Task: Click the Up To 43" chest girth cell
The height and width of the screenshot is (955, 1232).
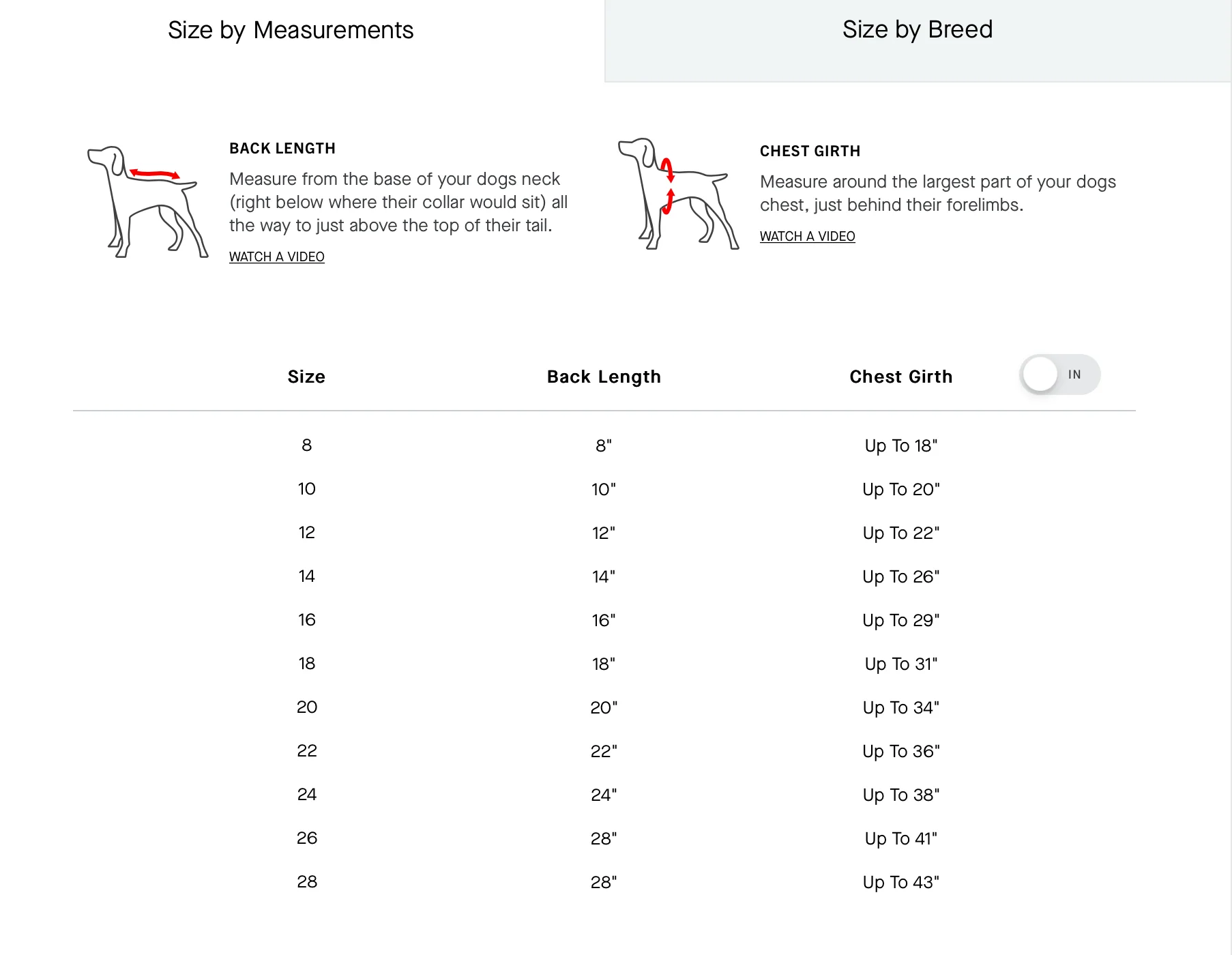Action: tap(901, 882)
